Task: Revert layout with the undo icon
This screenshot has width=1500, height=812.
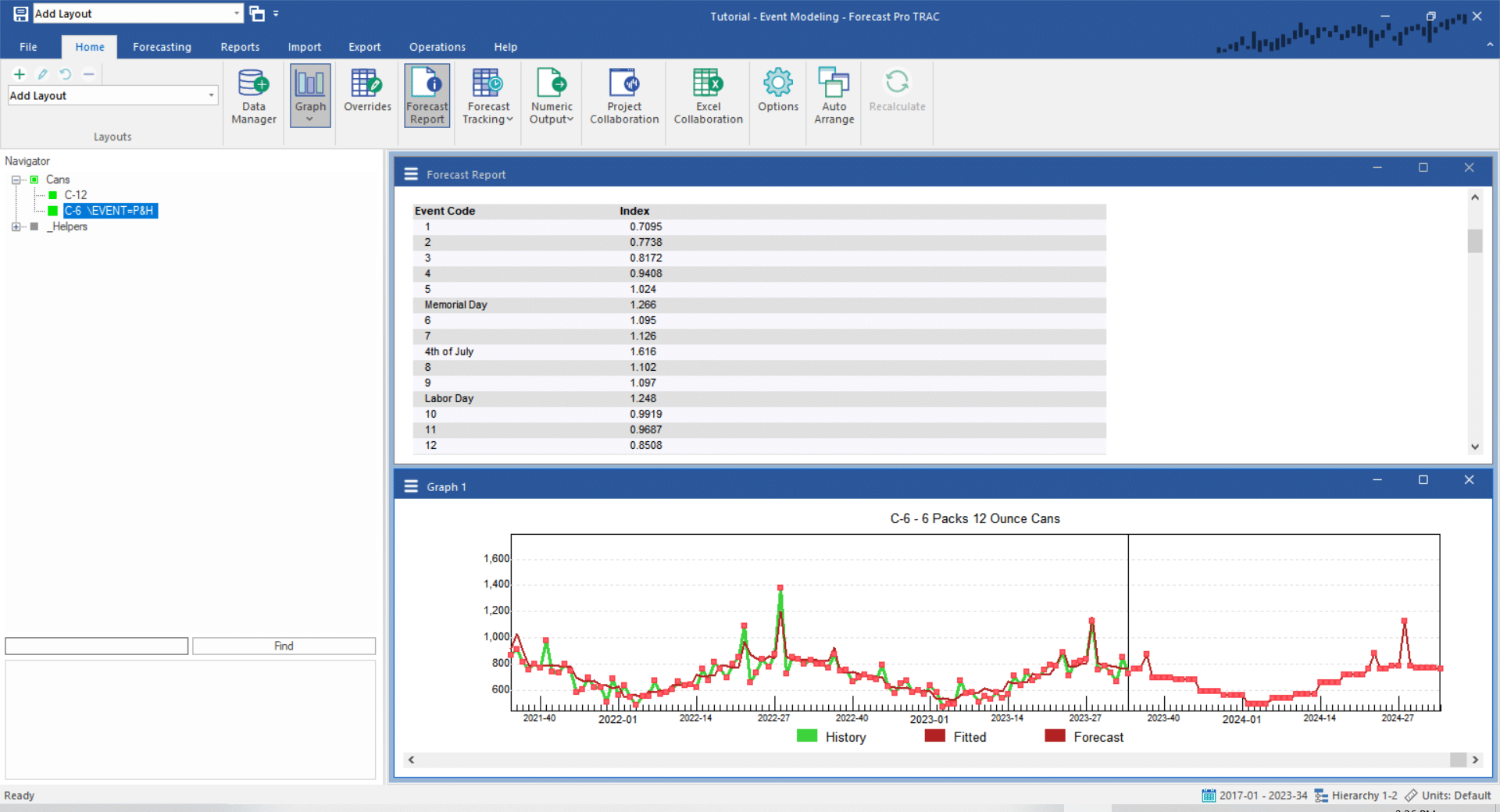Action: [66, 74]
